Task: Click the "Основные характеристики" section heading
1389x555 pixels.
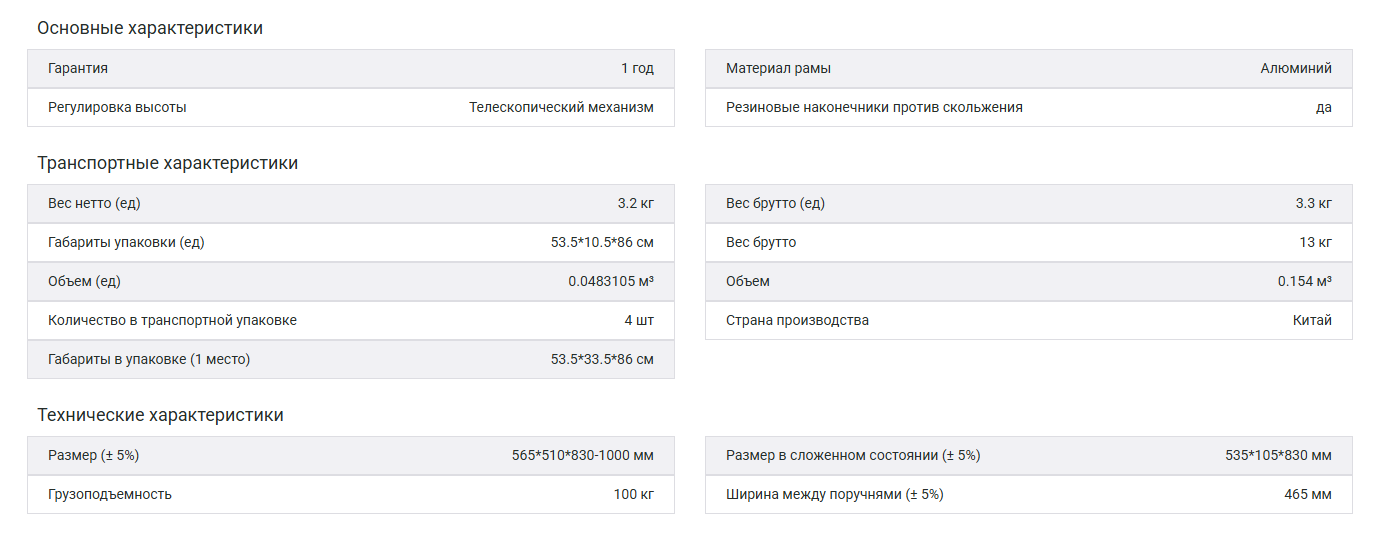Action: click(x=150, y=28)
